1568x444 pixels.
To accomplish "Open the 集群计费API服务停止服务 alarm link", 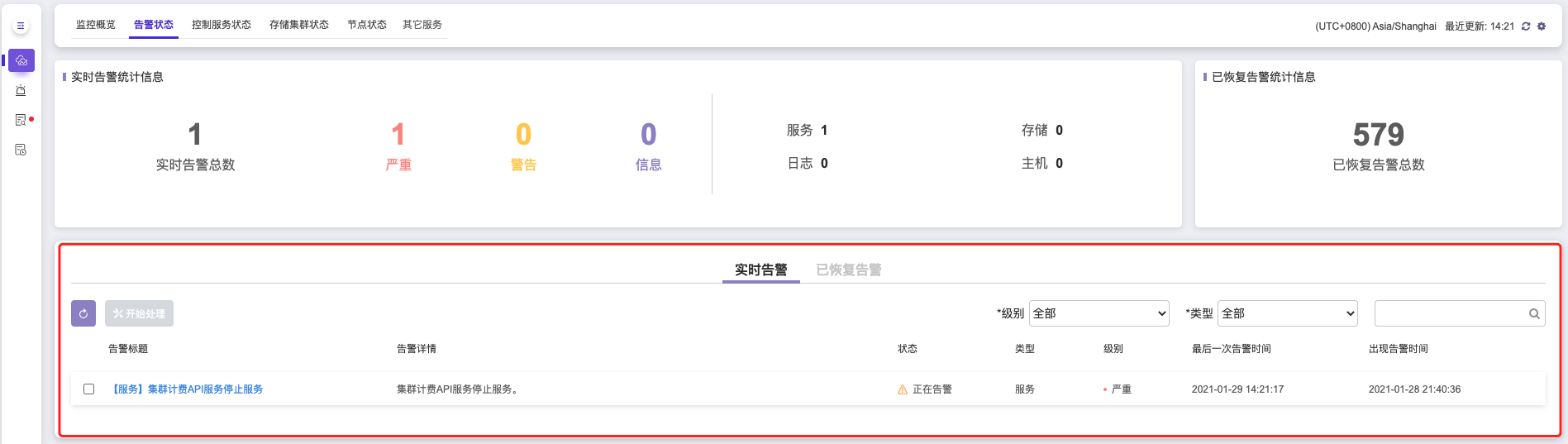I will point(188,389).
